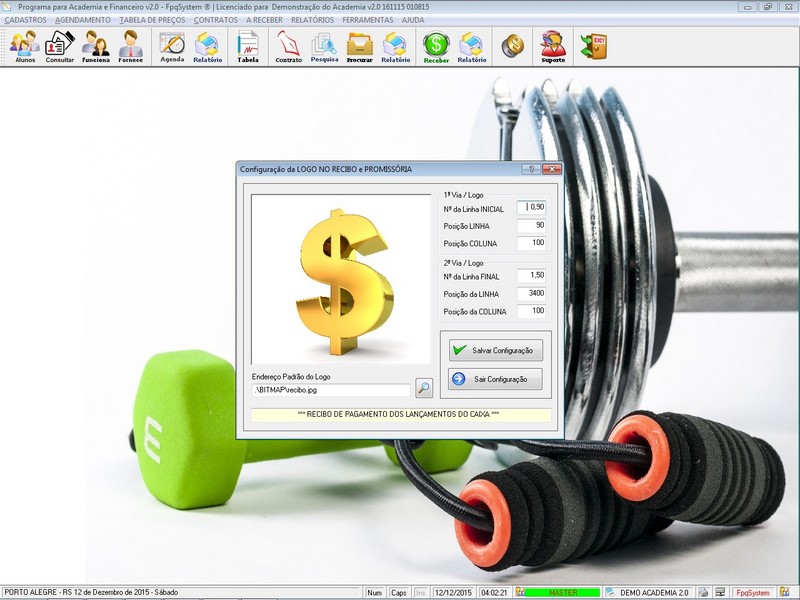Image resolution: width=800 pixels, height=600 pixels.
Task: Minimize the main application window
Action: [x=747, y=7]
